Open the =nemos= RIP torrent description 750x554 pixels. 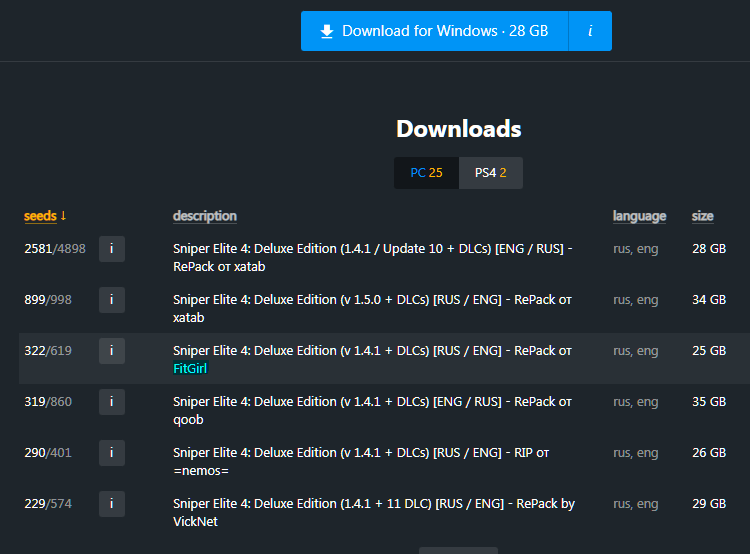pyautogui.click(x=361, y=462)
